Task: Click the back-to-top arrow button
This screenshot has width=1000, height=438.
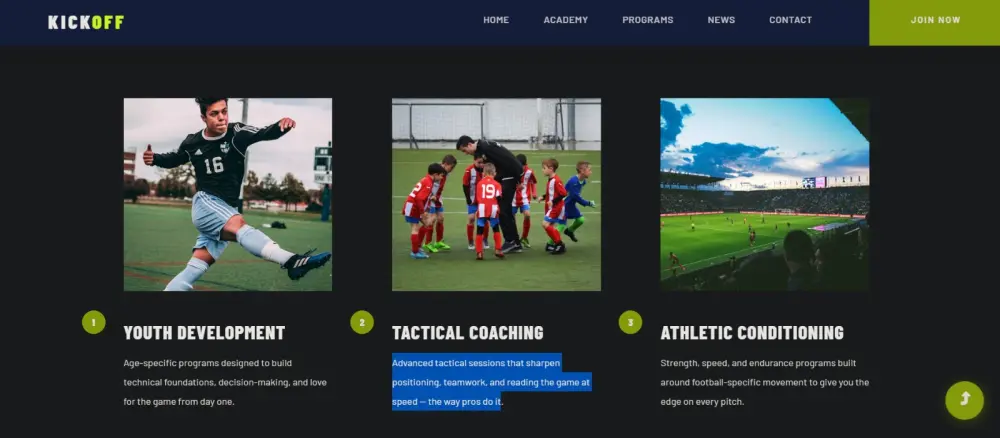Action: [x=964, y=400]
